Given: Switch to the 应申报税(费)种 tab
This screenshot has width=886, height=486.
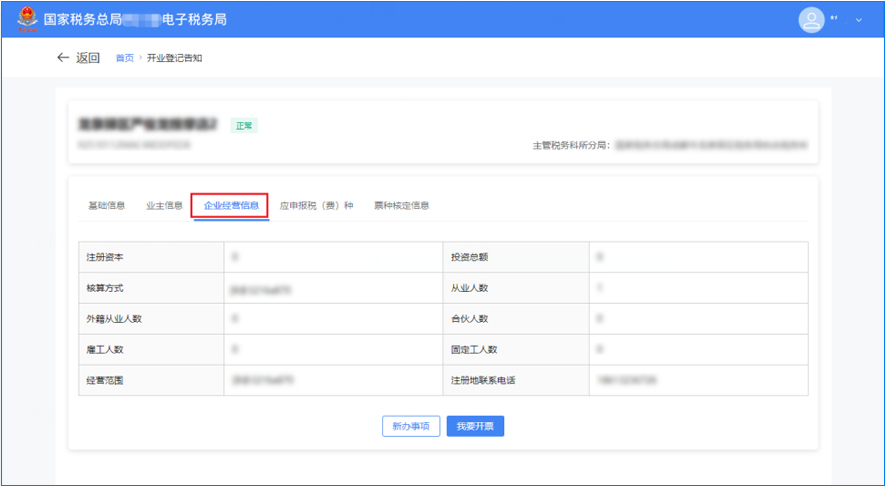Looking at the screenshot, I should 317,205.
